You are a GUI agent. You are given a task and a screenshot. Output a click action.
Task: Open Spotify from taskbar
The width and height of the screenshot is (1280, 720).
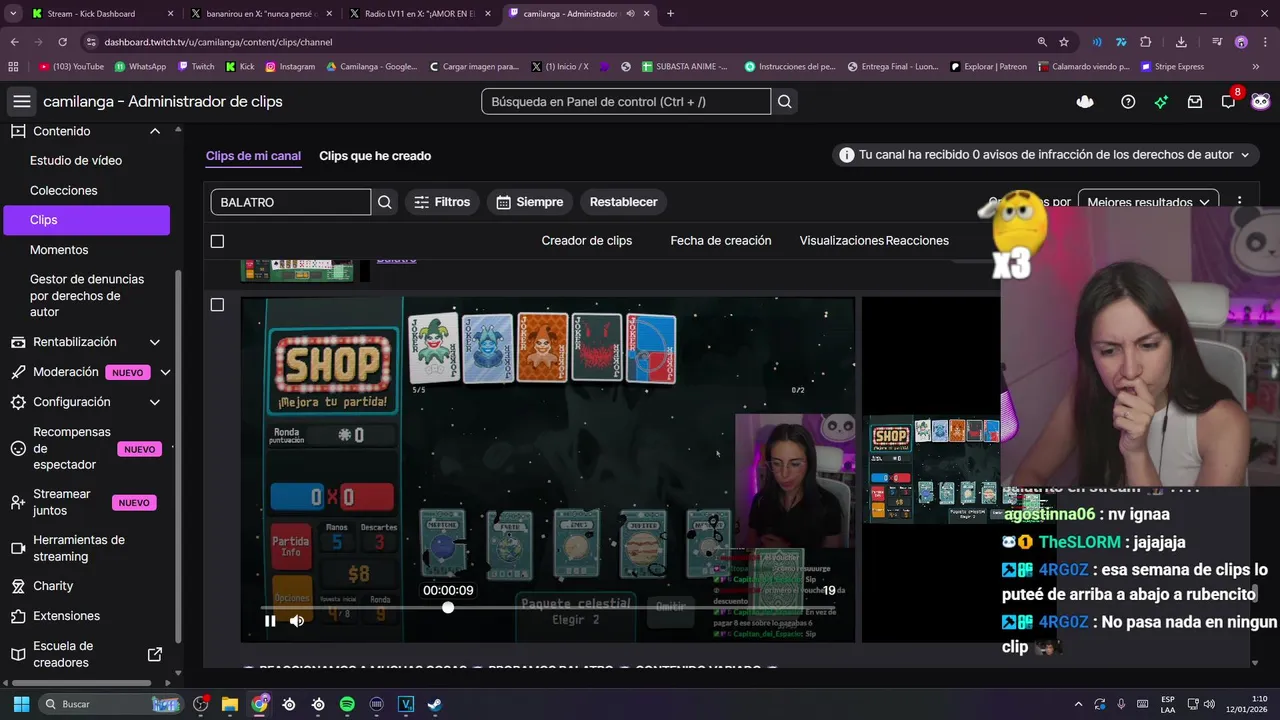point(347,704)
